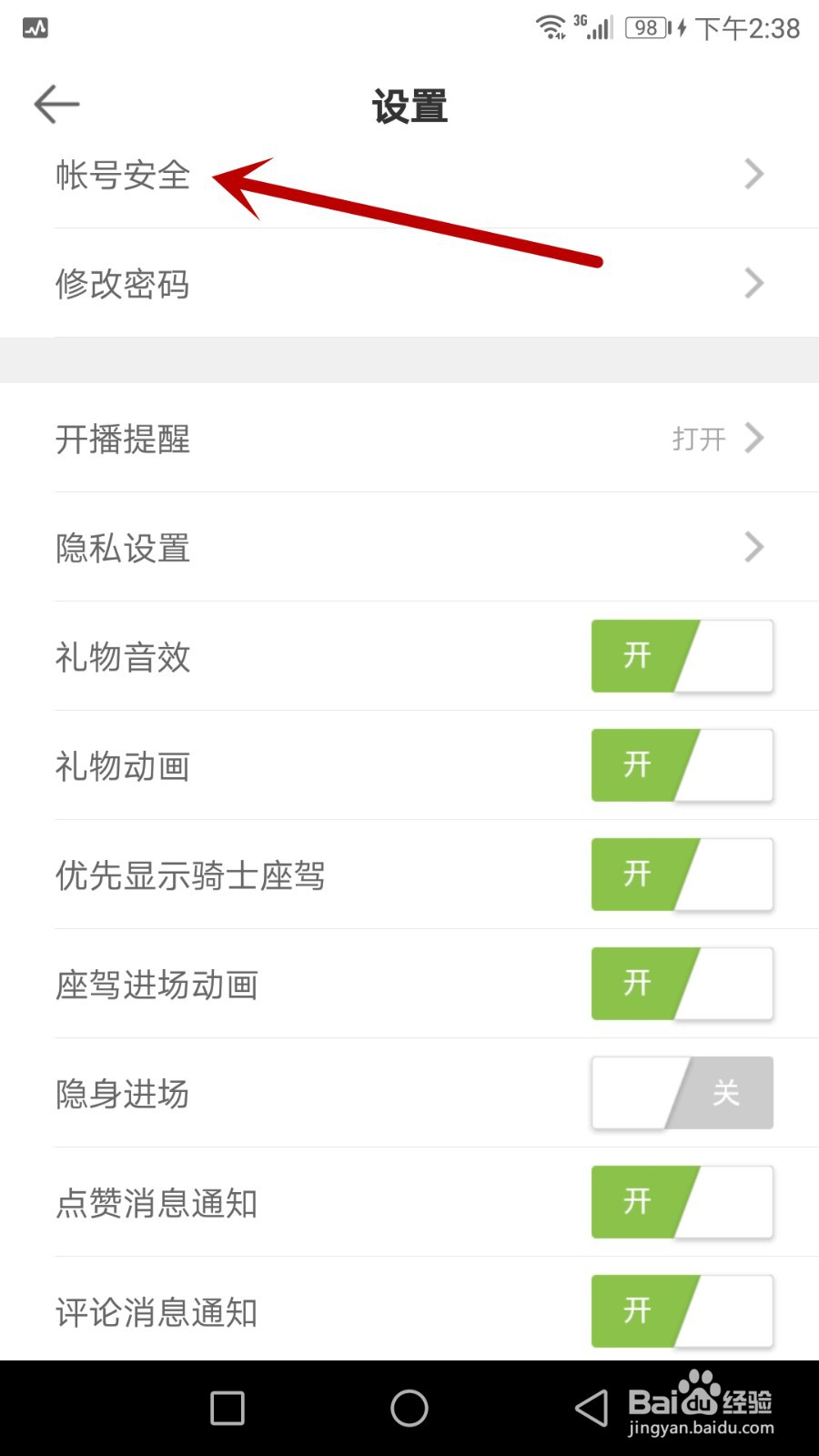The image size is (819, 1456).
Task: Open the 帐号安全 account security item
Action: [123, 175]
